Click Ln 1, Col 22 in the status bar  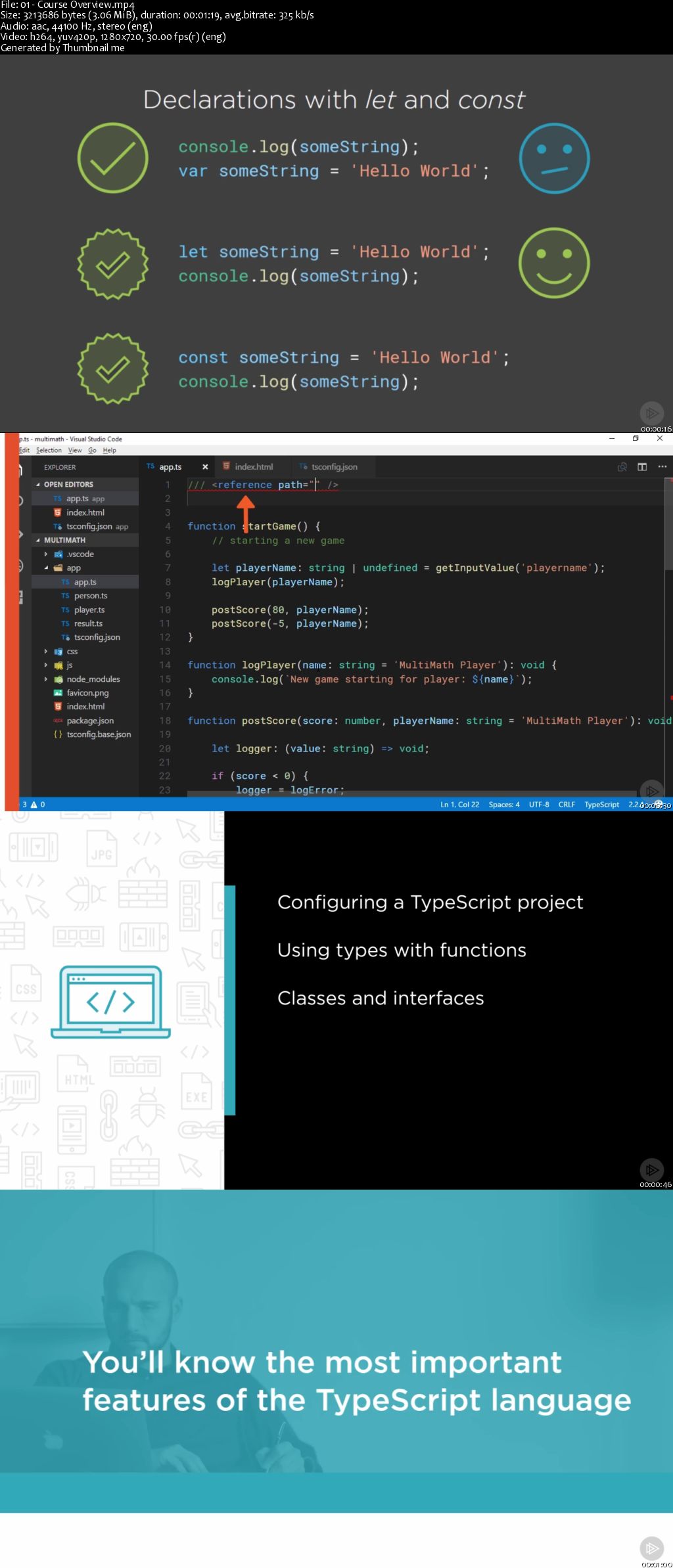pos(459,805)
